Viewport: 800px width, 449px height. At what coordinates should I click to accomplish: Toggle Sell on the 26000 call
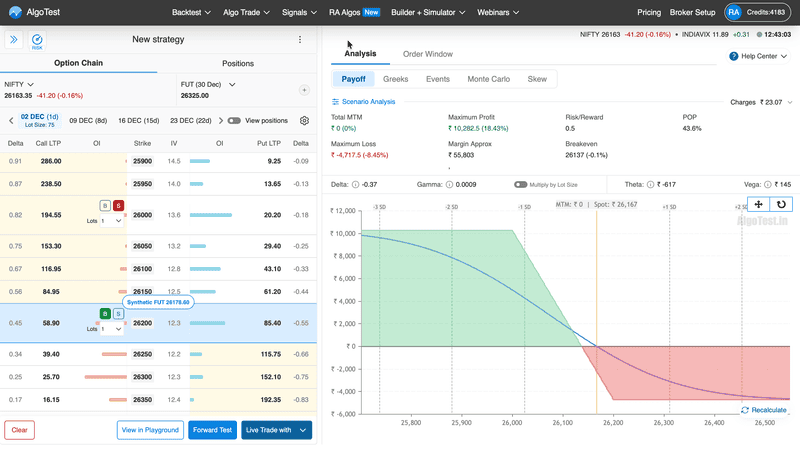point(118,205)
